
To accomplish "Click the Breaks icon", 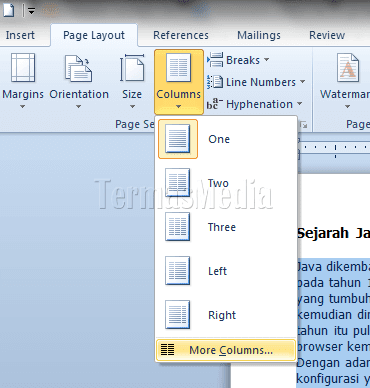I will click(x=215, y=60).
